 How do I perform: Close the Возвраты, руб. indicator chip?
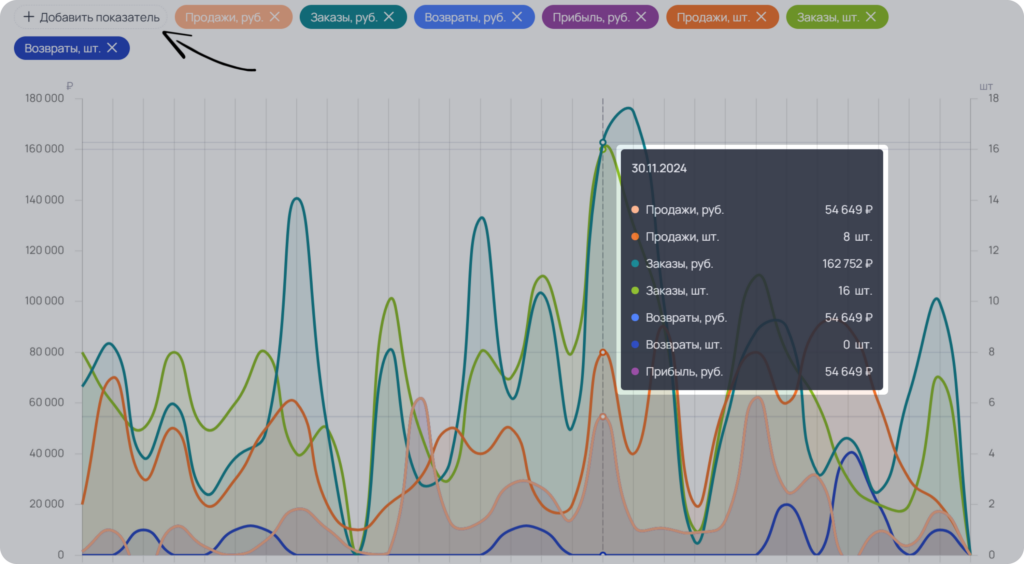[517, 17]
